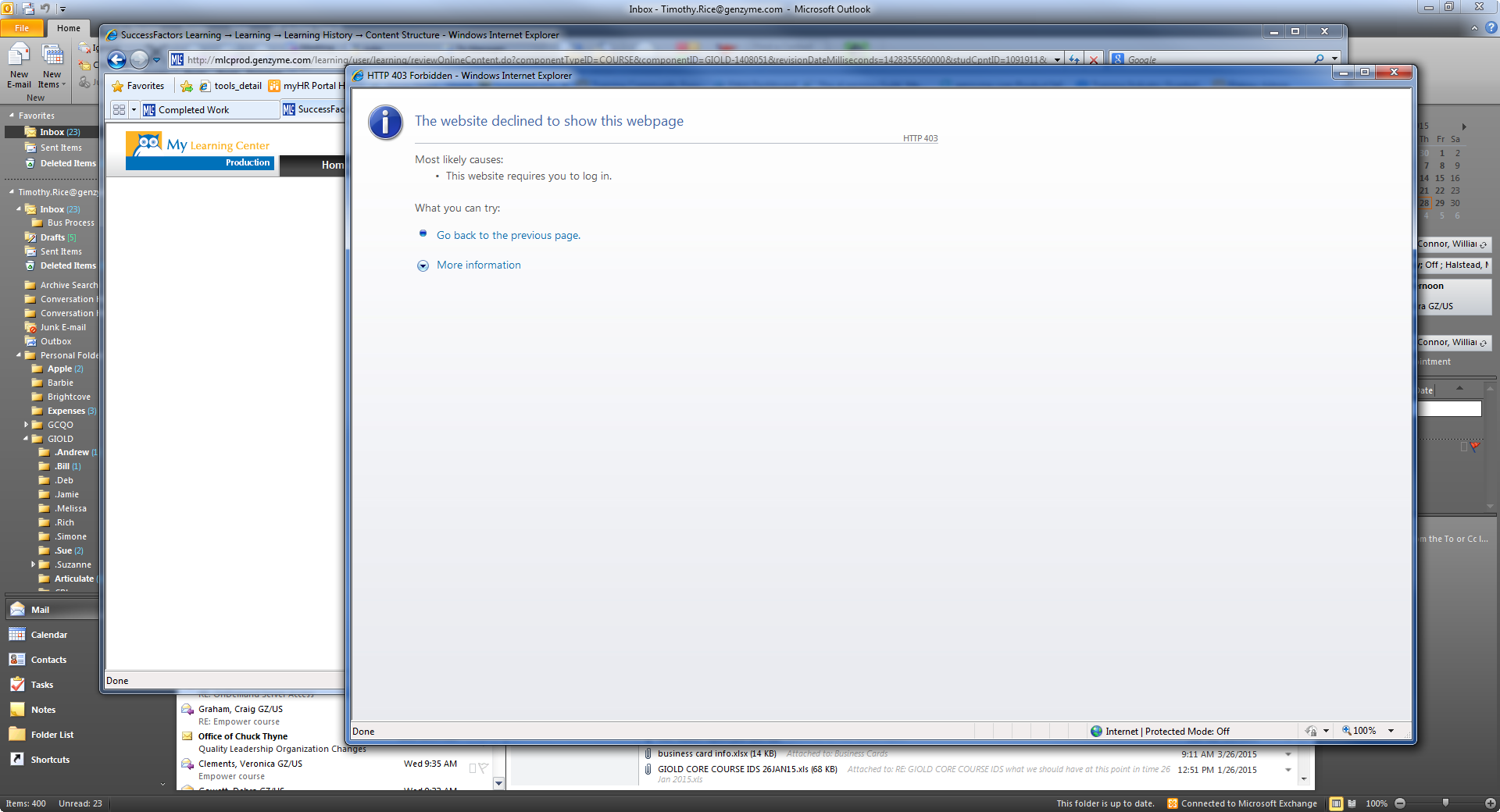Open Favorites star button in IE
This screenshot has width=1500, height=812.
pyautogui.click(x=138, y=86)
